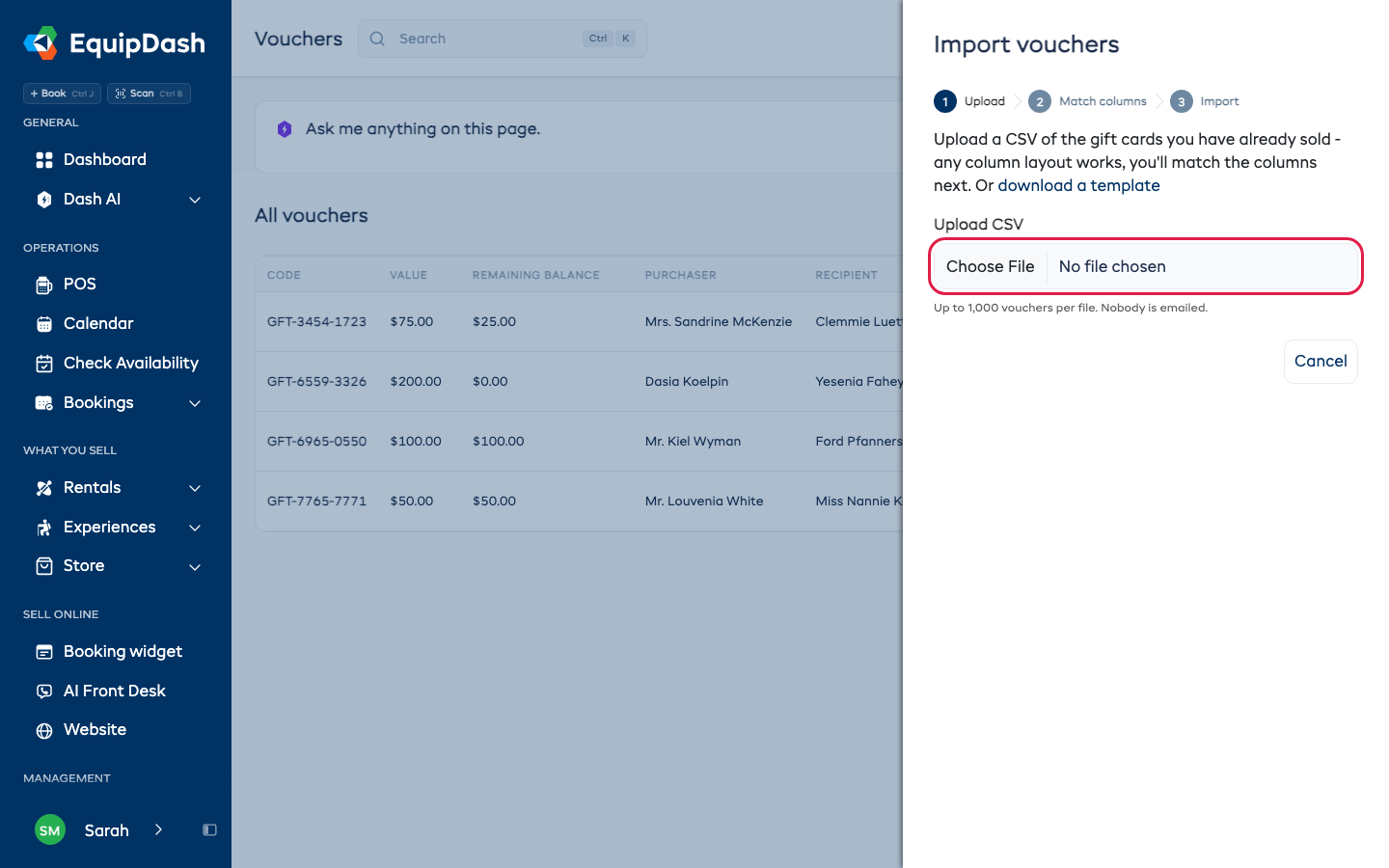Select the Upload step label
Screen dimensions: 1389x868
point(985,101)
